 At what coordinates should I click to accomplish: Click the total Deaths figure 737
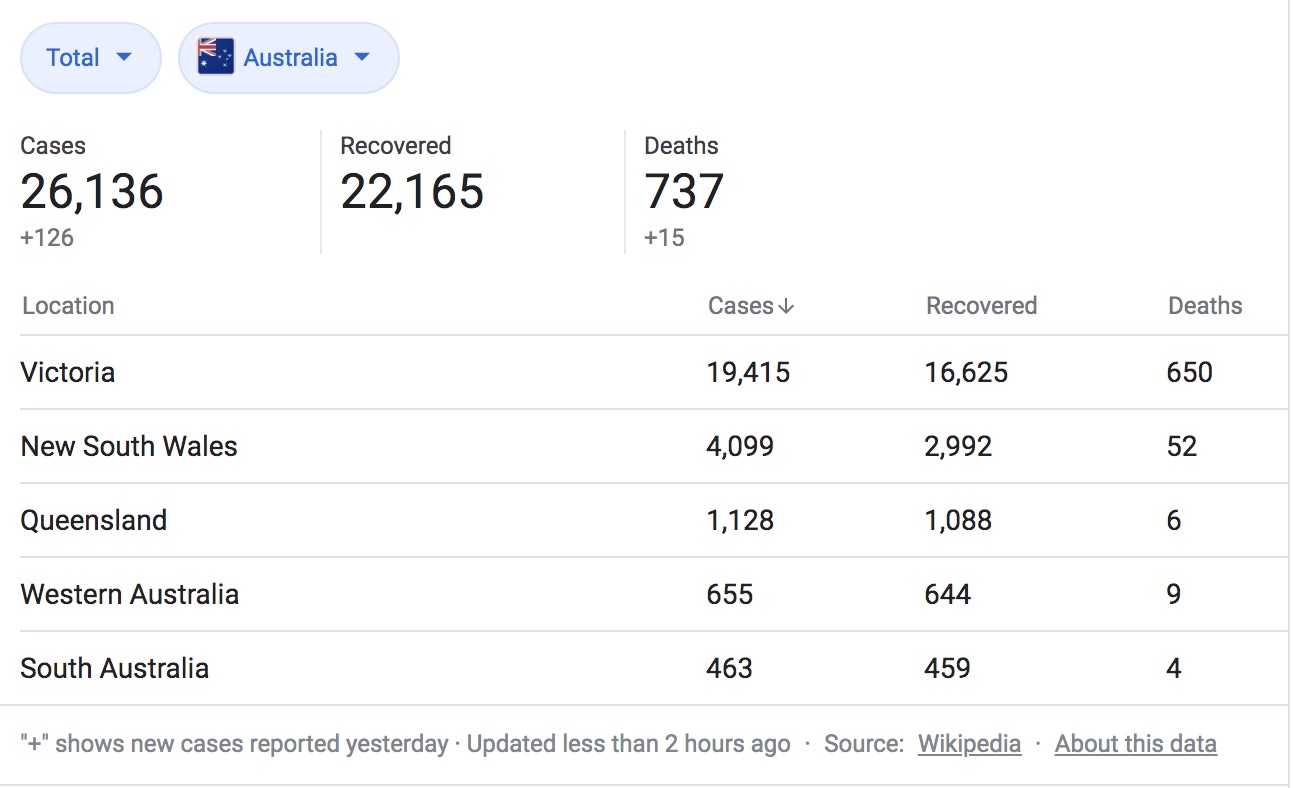(x=684, y=191)
